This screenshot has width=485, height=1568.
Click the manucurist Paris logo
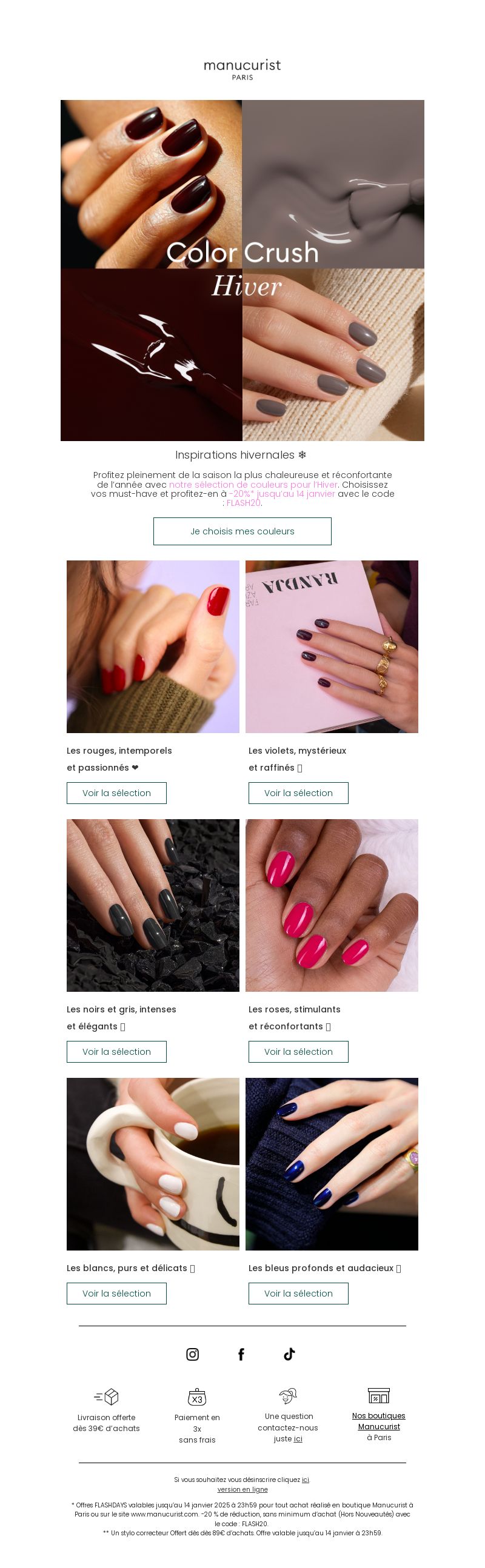(242, 70)
